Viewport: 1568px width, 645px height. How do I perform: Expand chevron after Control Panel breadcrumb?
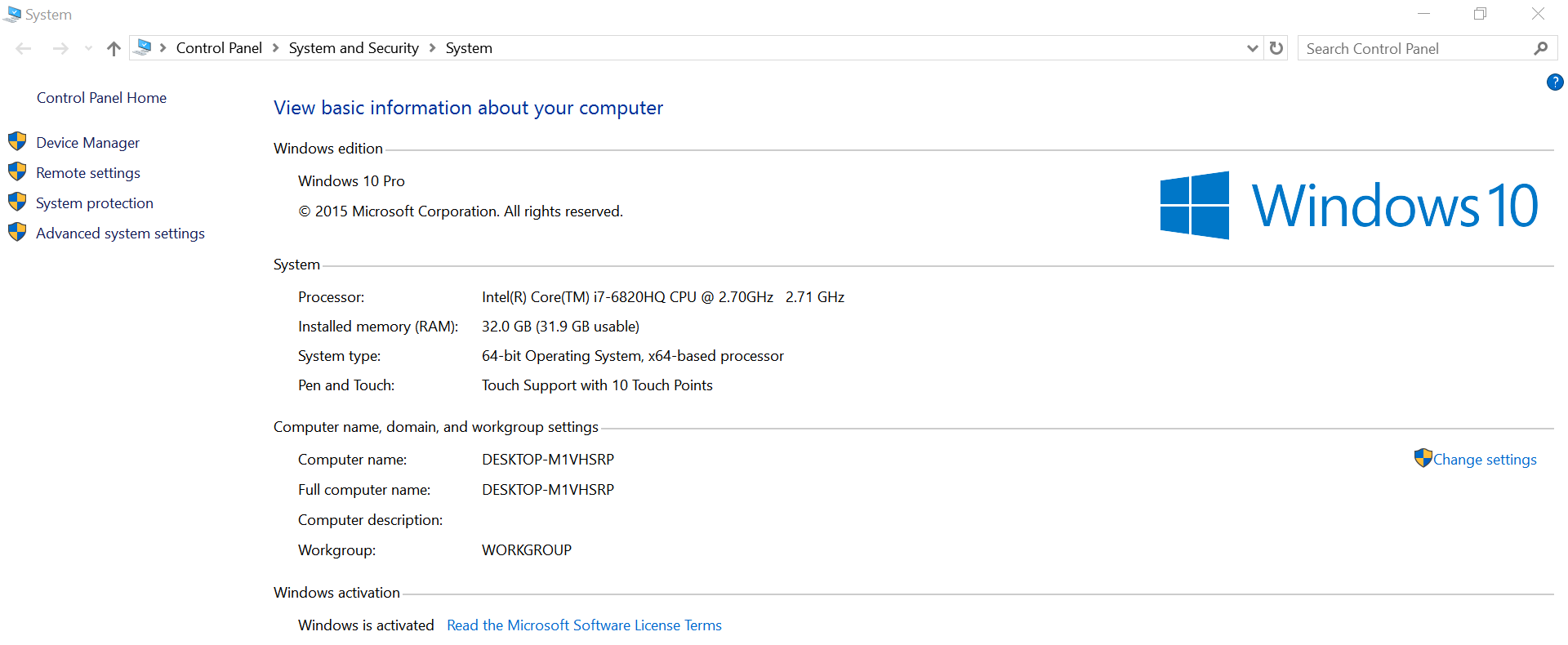click(276, 48)
